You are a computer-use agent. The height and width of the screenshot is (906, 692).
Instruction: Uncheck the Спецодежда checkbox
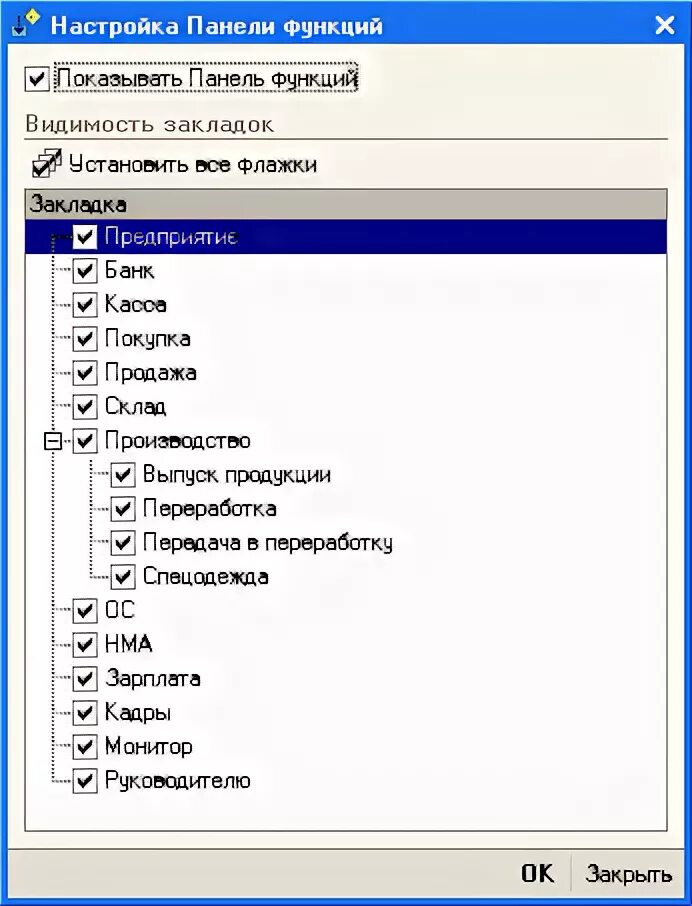(122, 577)
